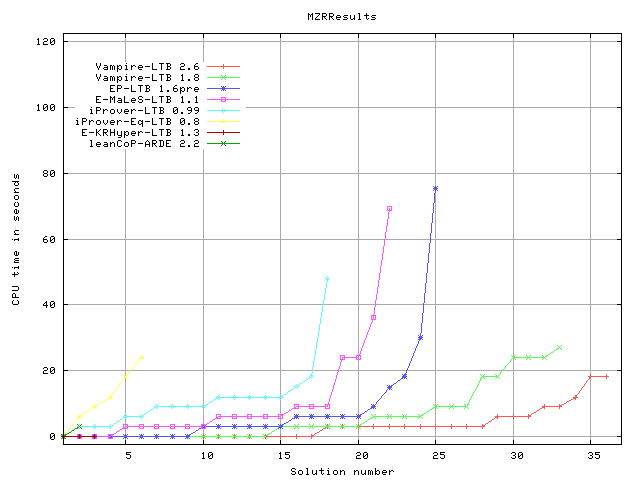Select the iProver-LTB 0.99 legend label

[x=144, y=110]
